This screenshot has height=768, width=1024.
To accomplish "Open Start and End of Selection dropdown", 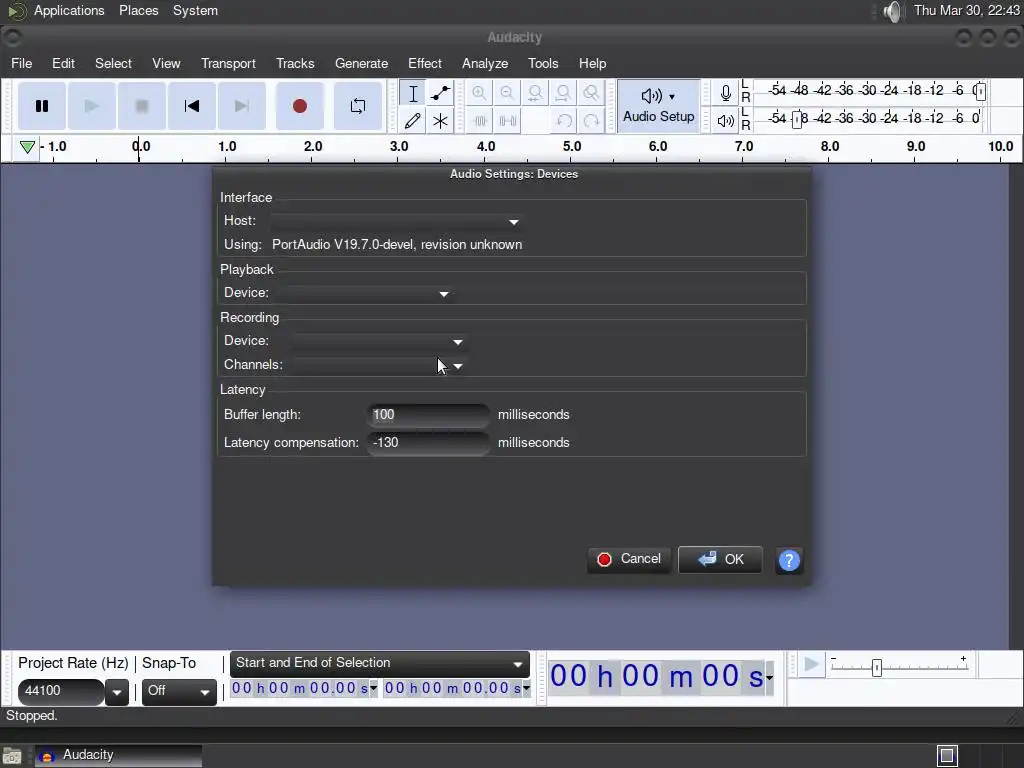I will (379, 664).
